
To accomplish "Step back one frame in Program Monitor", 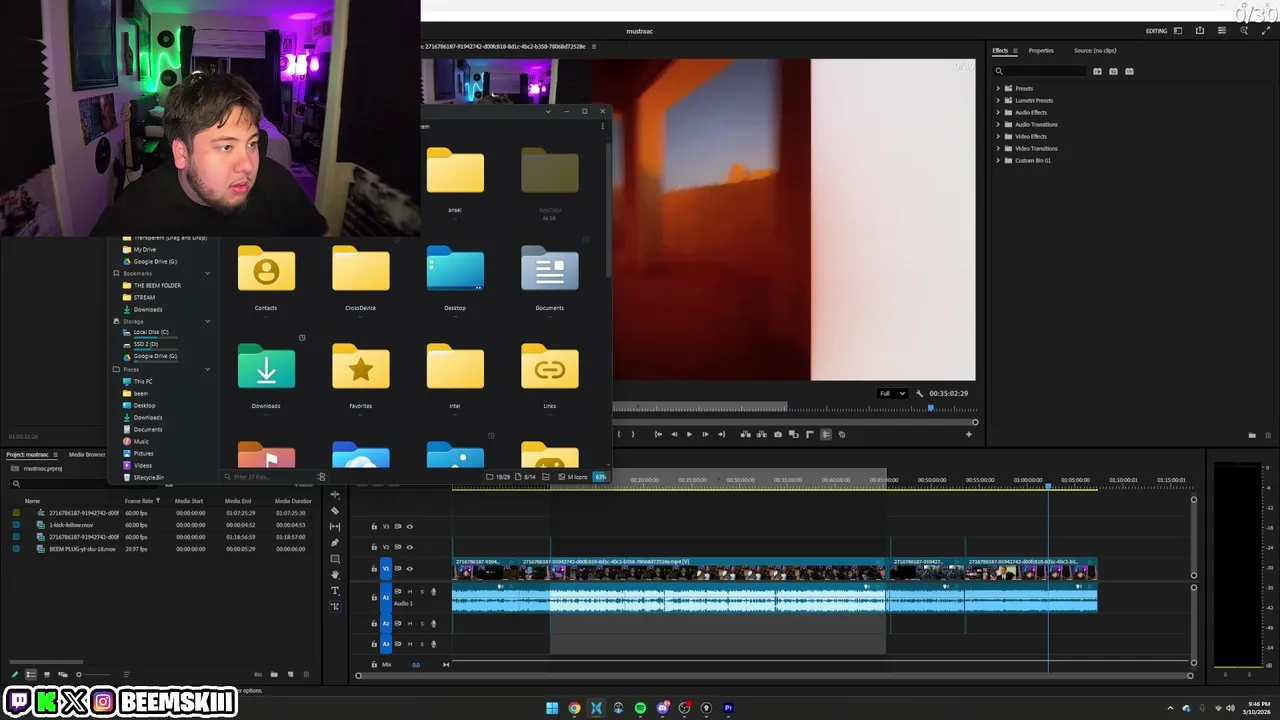I will tap(674, 434).
